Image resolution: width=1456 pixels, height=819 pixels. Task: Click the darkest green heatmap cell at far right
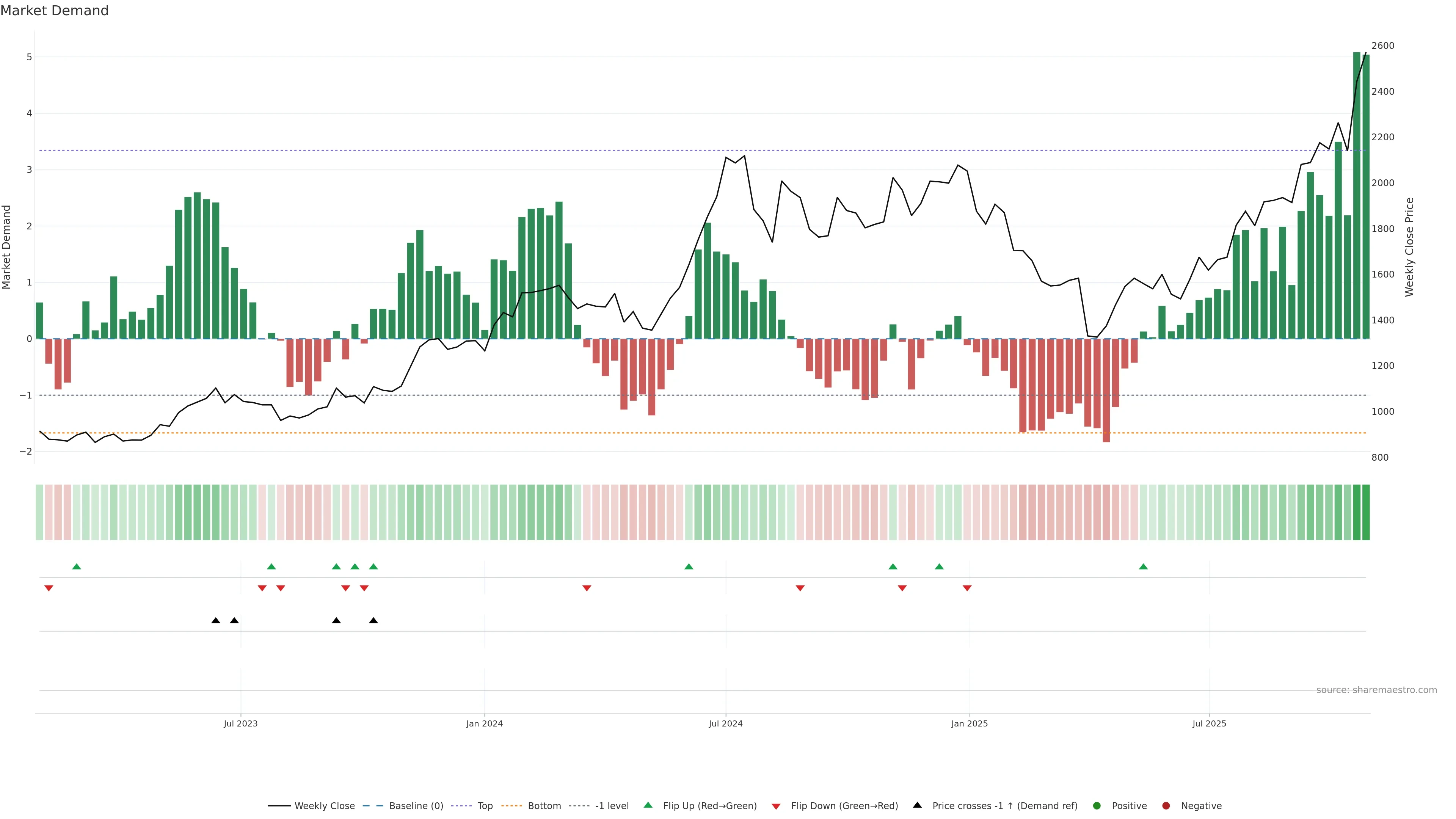[1365, 512]
